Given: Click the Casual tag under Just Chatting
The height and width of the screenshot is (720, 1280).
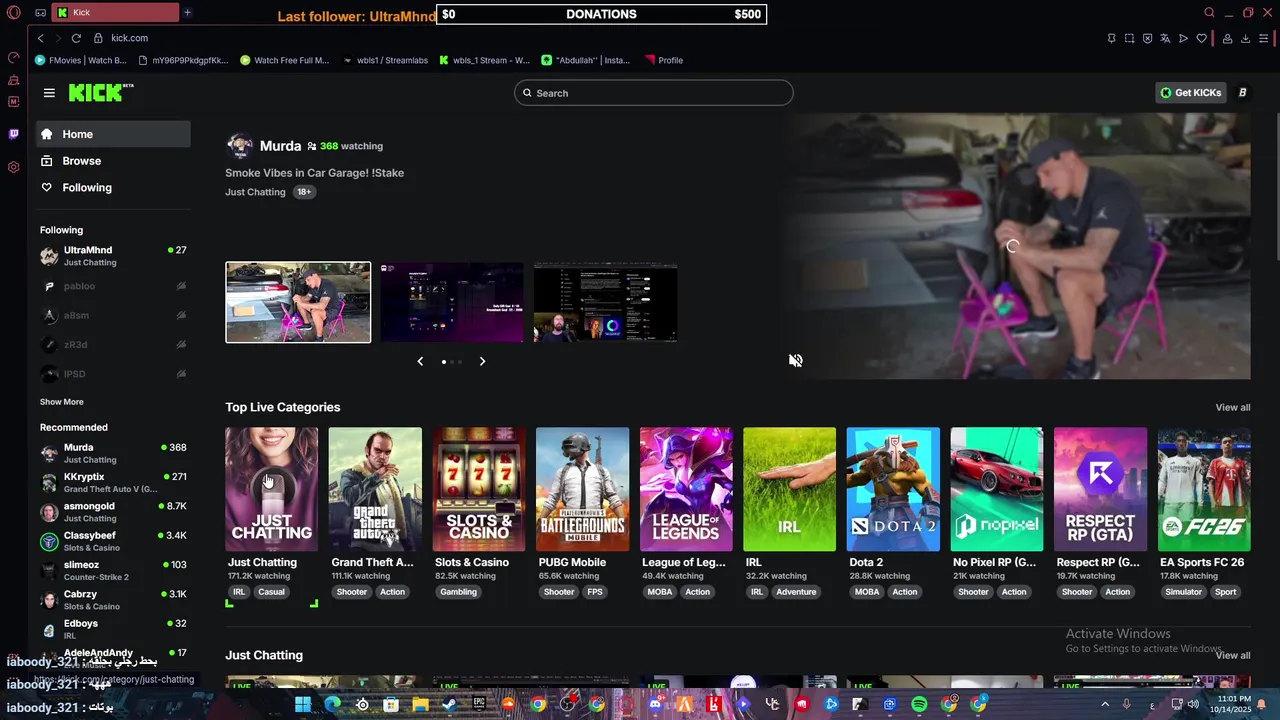Looking at the screenshot, I should pos(272,592).
